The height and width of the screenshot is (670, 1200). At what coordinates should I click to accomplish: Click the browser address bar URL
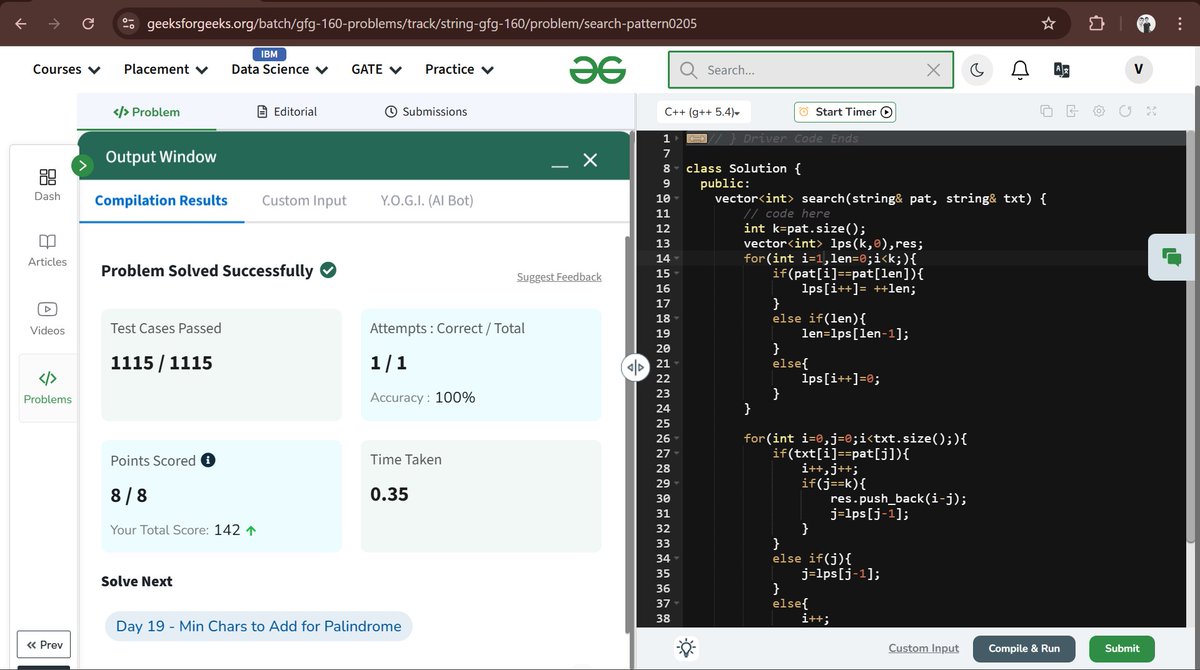pos(421,23)
